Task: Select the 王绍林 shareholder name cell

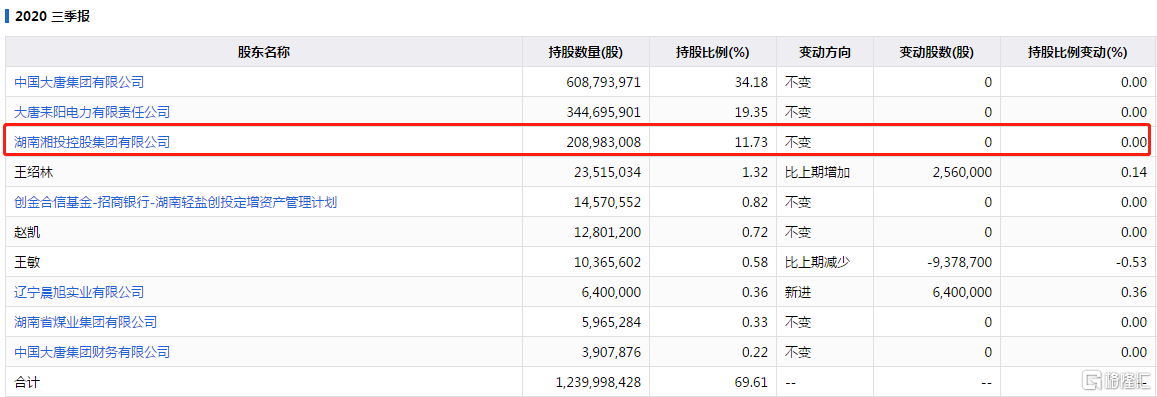Action: (x=263, y=173)
